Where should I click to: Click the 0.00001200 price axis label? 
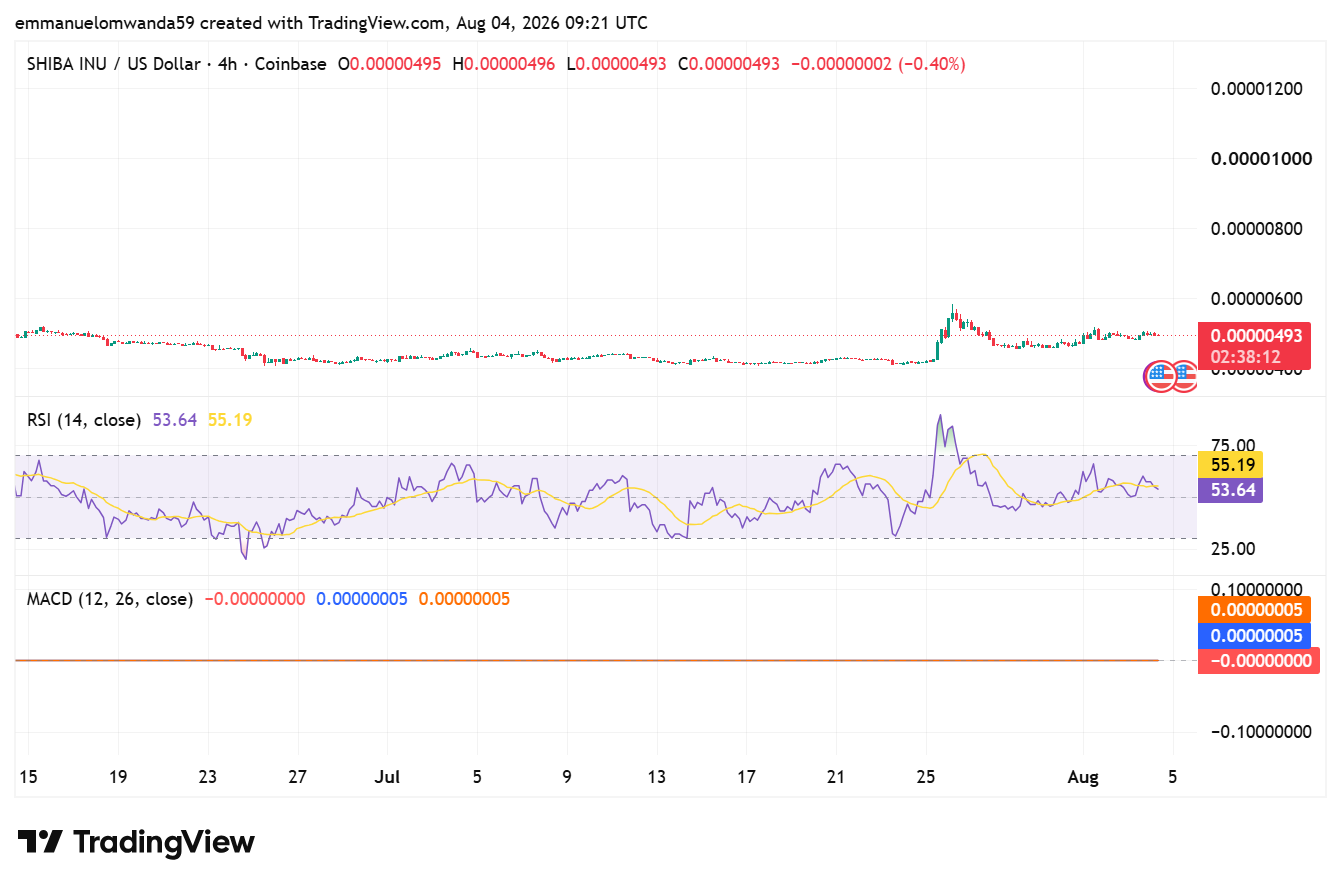1257,88
